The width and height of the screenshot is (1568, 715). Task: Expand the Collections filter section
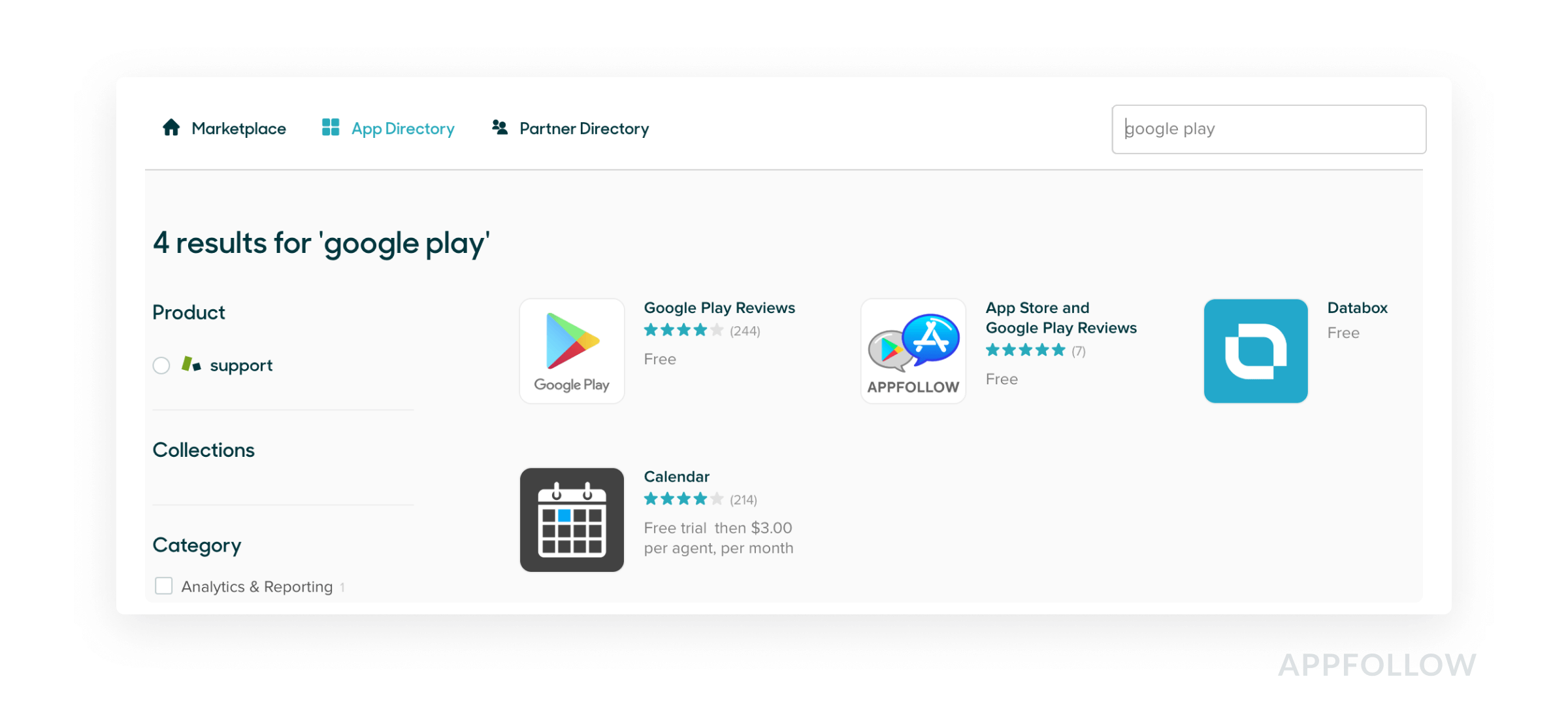coord(203,450)
